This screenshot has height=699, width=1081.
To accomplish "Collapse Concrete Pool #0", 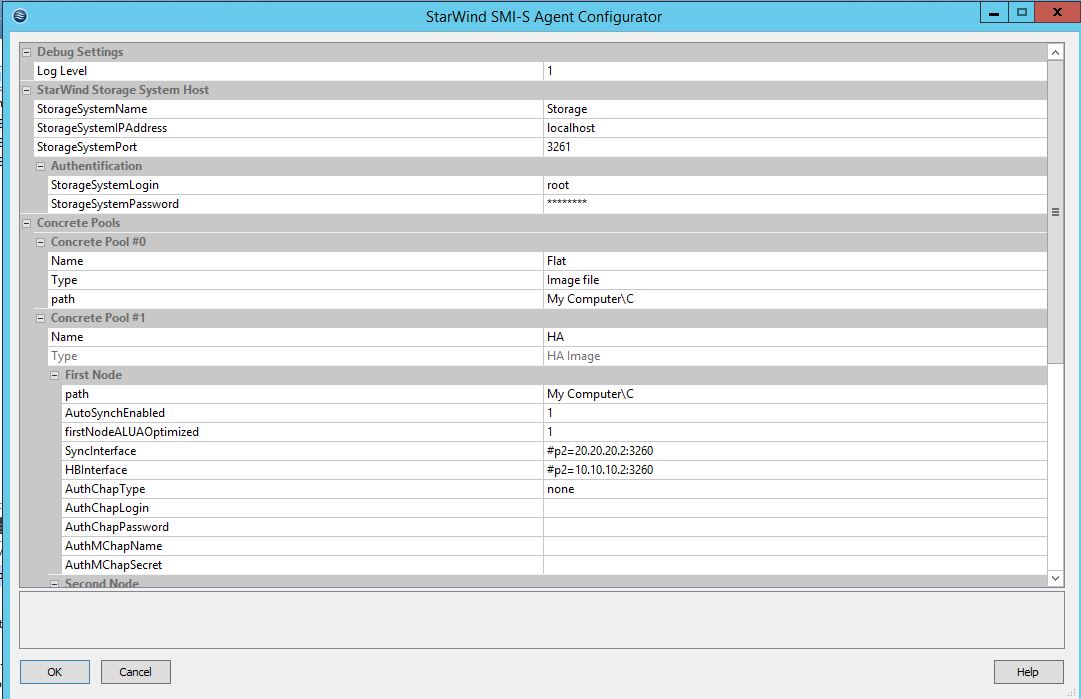I will point(41,242).
